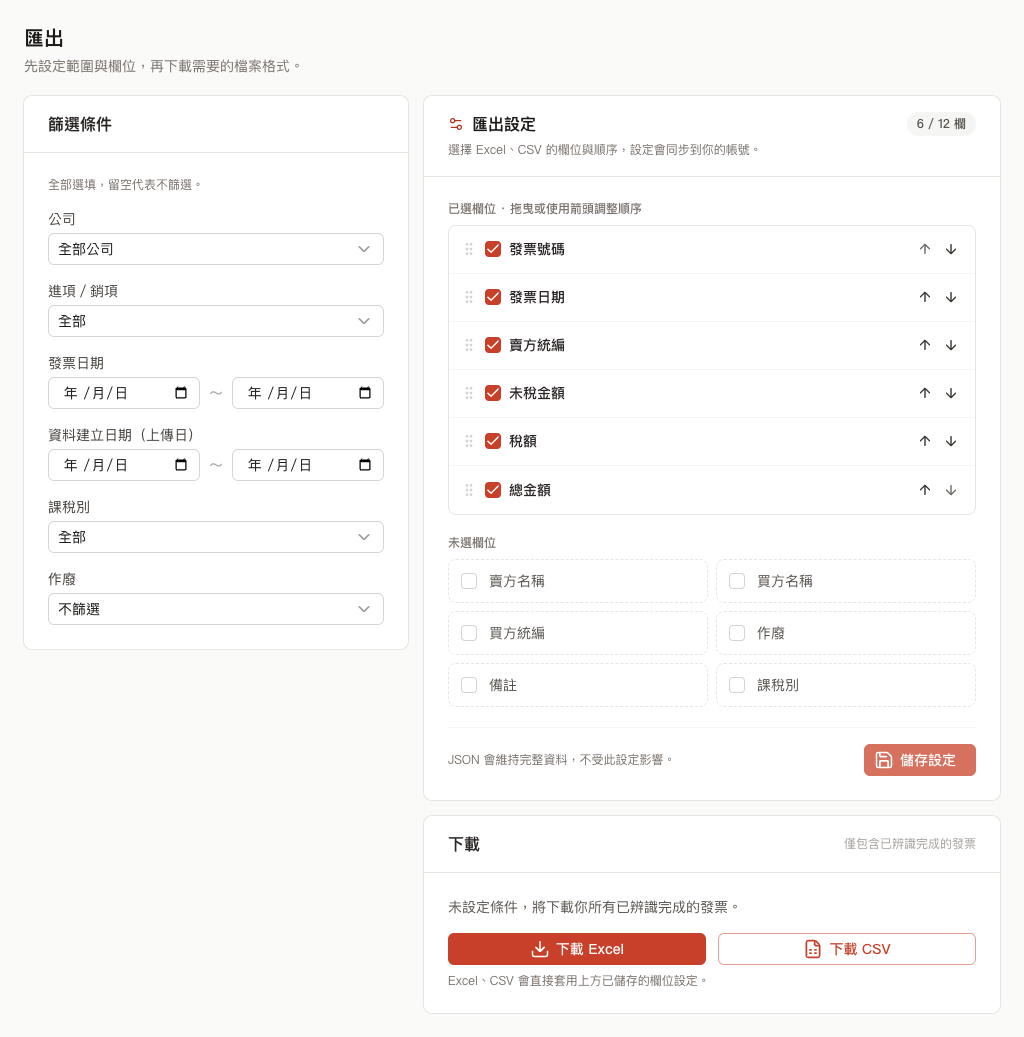The width and height of the screenshot is (1024, 1037).
Task: Click the 資料建立日期 start date field
Action: (x=124, y=465)
